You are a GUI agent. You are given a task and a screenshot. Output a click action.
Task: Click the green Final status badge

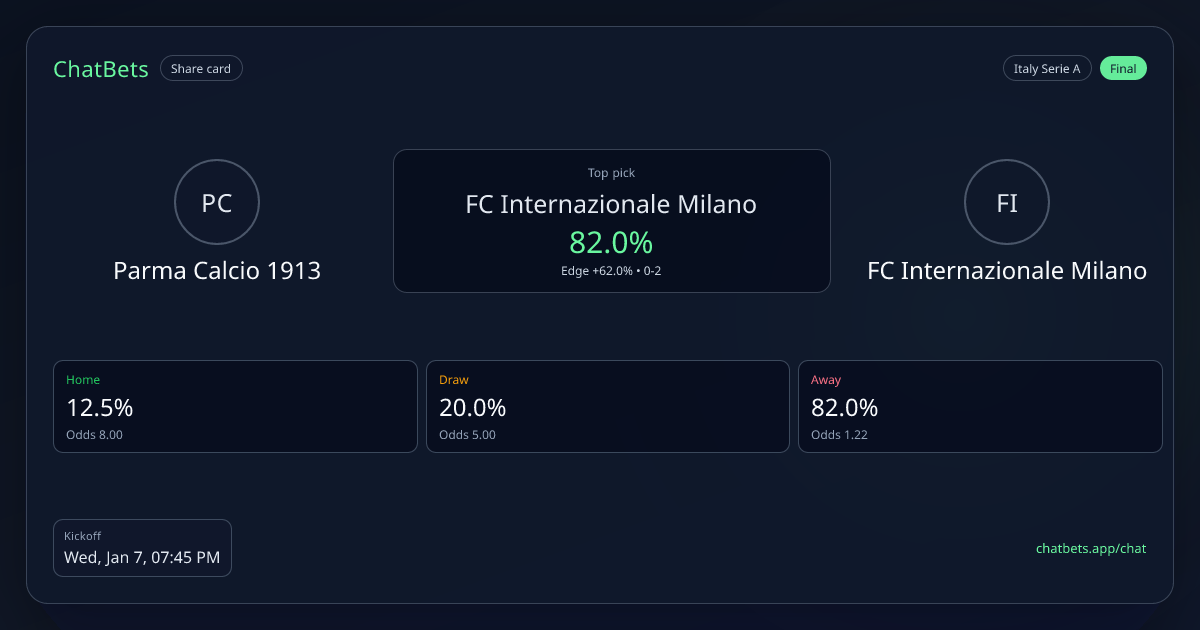click(1123, 69)
